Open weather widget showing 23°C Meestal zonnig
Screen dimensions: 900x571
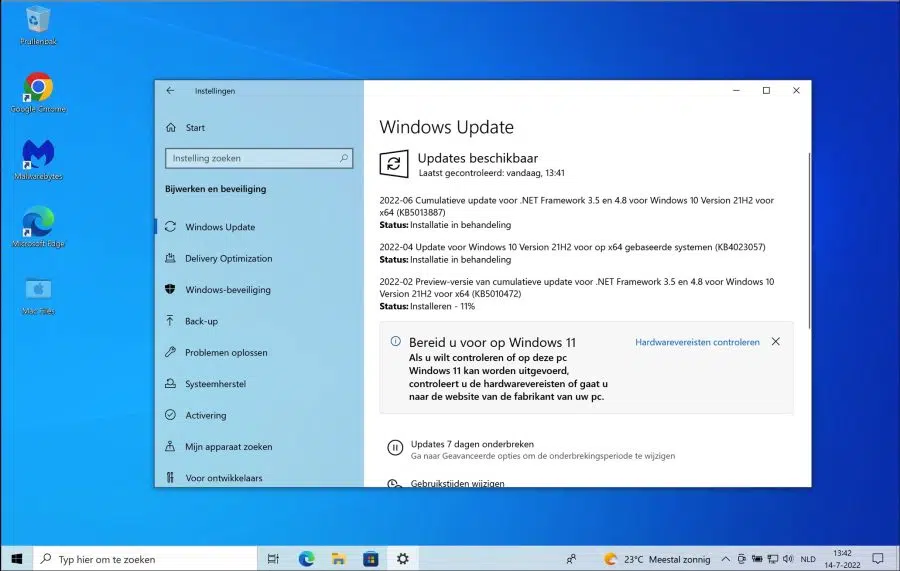click(657, 559)
